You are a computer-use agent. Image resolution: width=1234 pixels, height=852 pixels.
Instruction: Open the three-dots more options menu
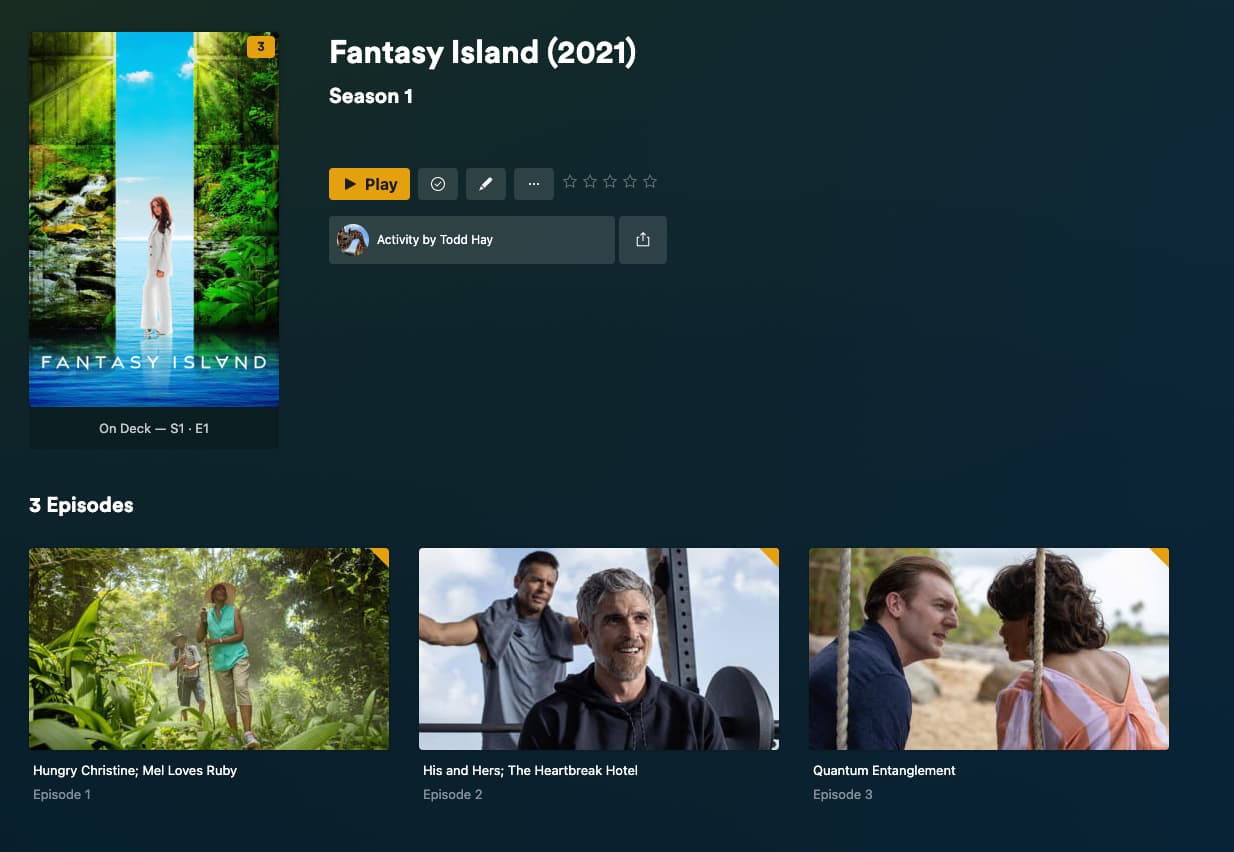(534, 184)
